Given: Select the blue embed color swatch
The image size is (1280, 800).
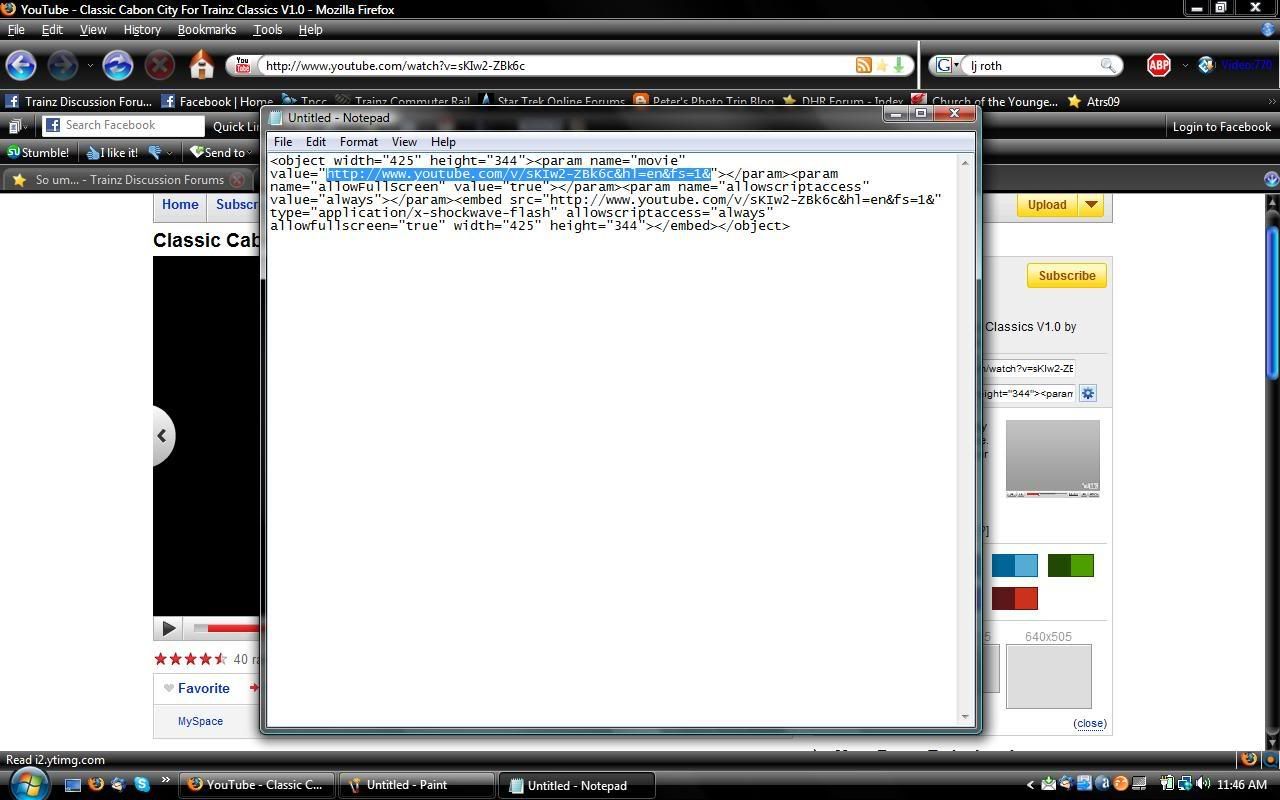Looking at the screenshot, I should pyautogui.click(x=1014, y=566).
